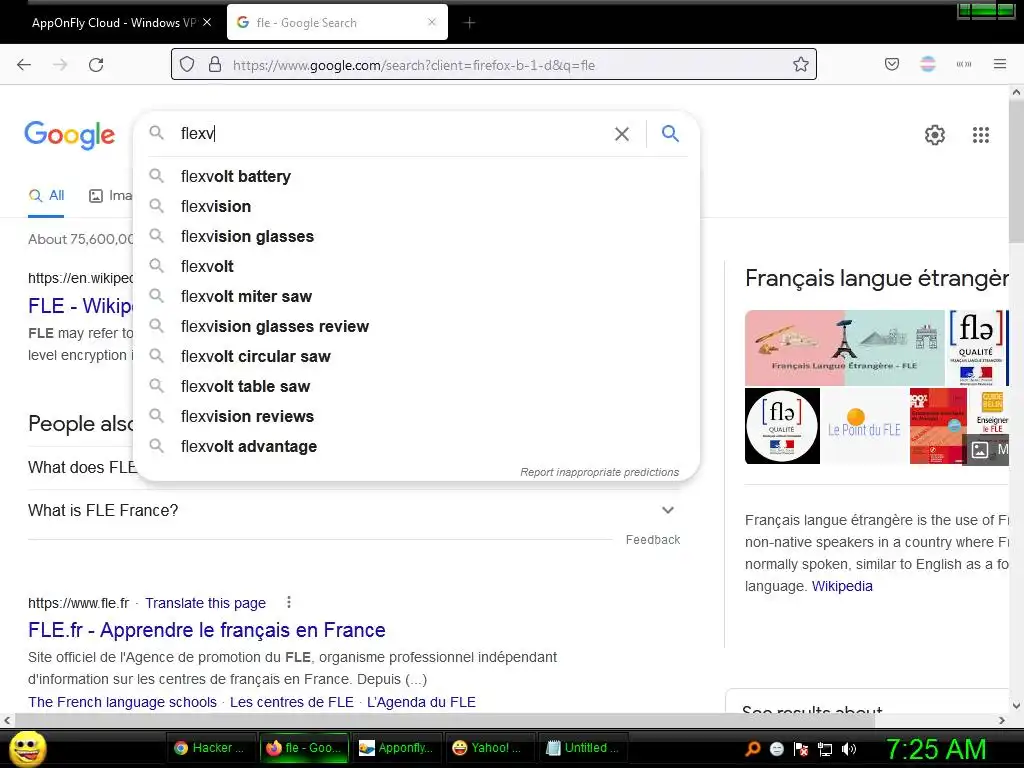Open The French language schools sitelink
Screen dimensions: 1024x768
[x=122, y=702]
